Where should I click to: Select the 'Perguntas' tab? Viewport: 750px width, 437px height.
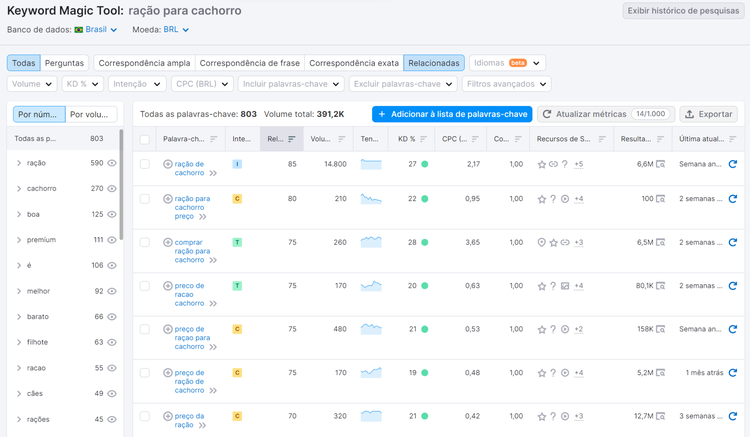click(x=64, y=63)
